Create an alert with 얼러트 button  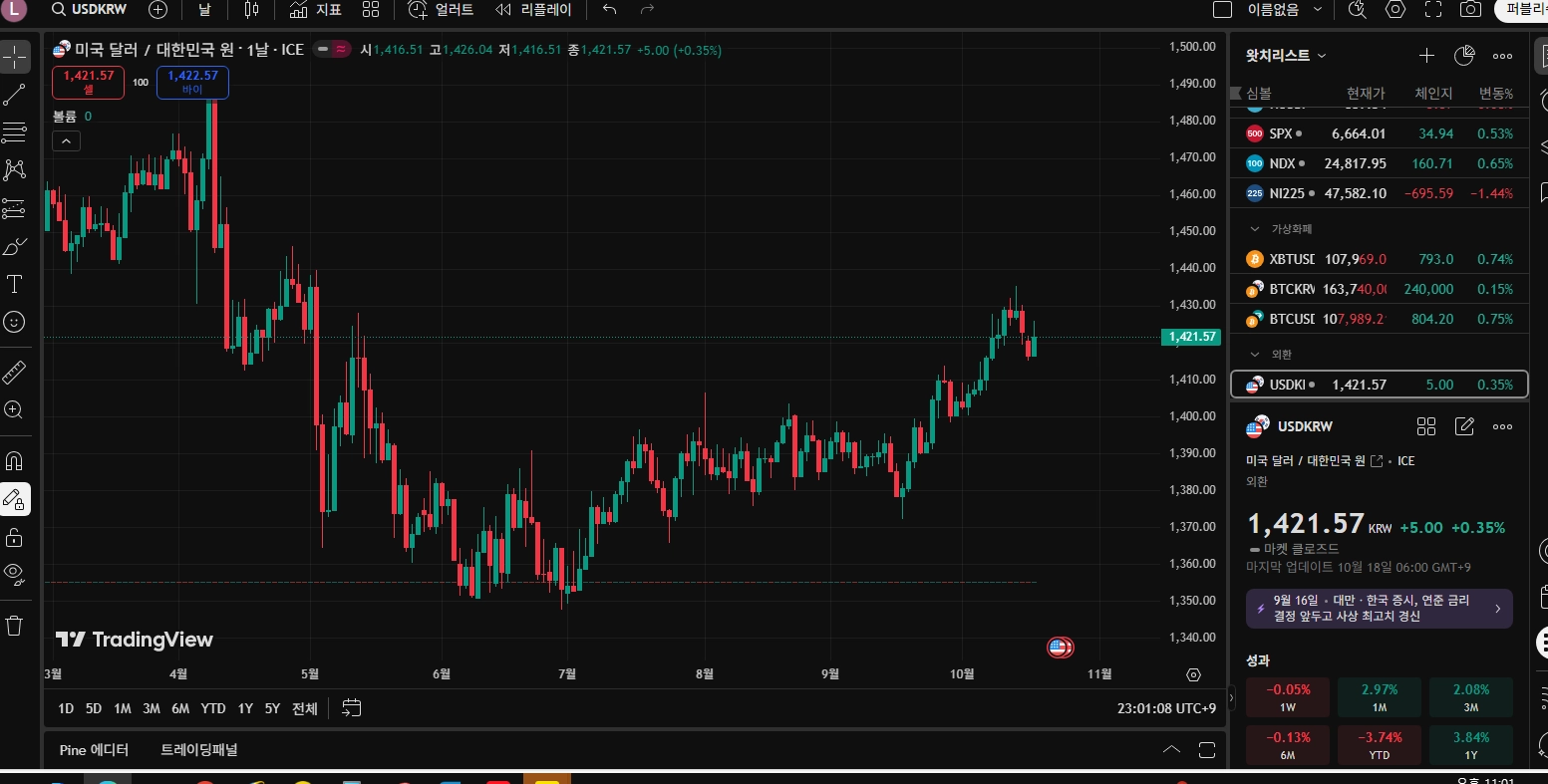coord(442,9)
